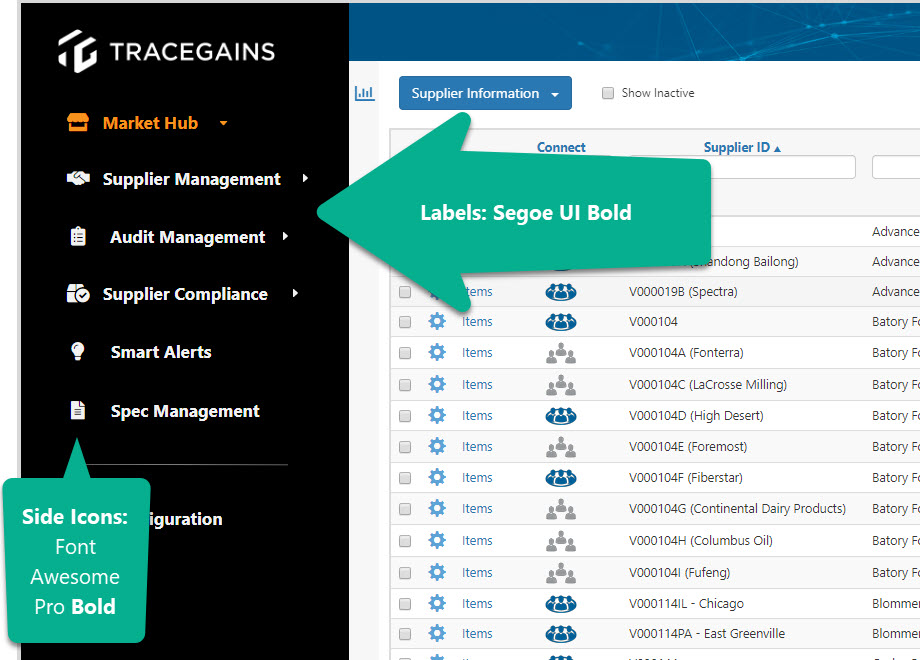Open Supplier Compliance menu item
The width and height of the screenshot is (920, 660).
pos(185,294)
